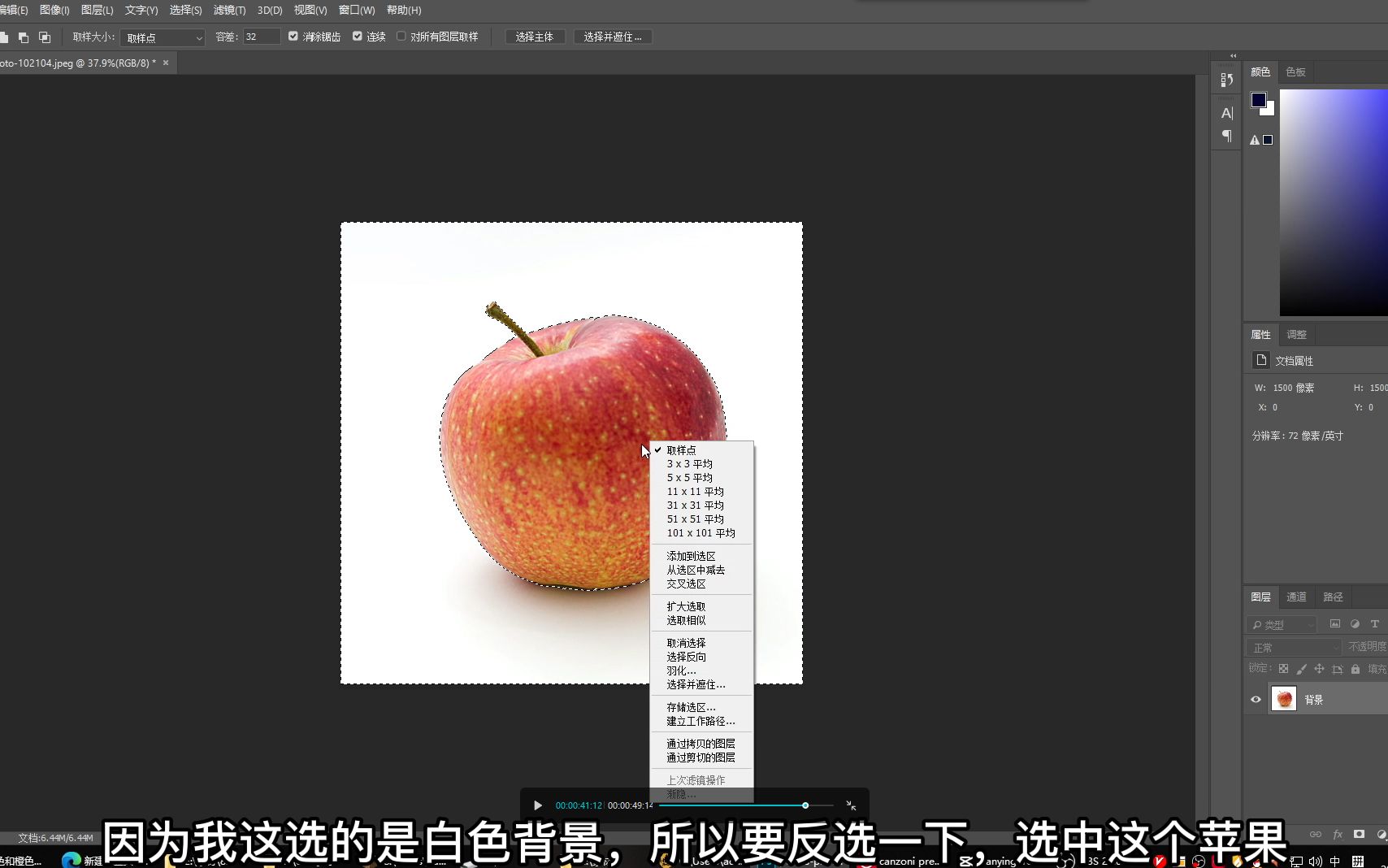
Task: Disable the 消除锯齿 anti-alias checkbox
Action: pos(293,36)
